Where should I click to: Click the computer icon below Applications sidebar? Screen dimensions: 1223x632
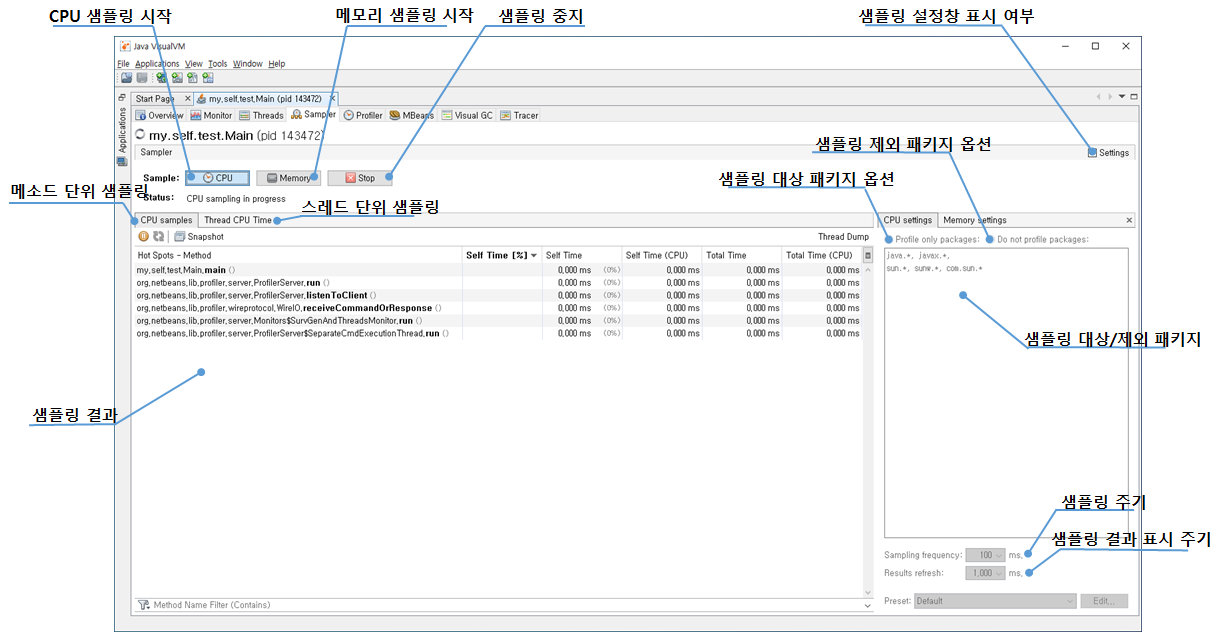[x=121, y=161]
